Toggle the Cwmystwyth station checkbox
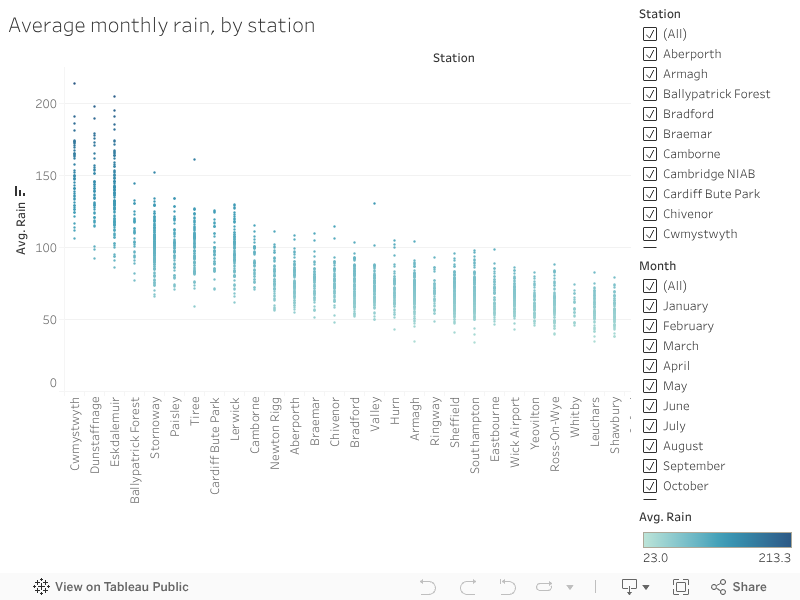Screen dimensions: 800x600 point(649,234)
